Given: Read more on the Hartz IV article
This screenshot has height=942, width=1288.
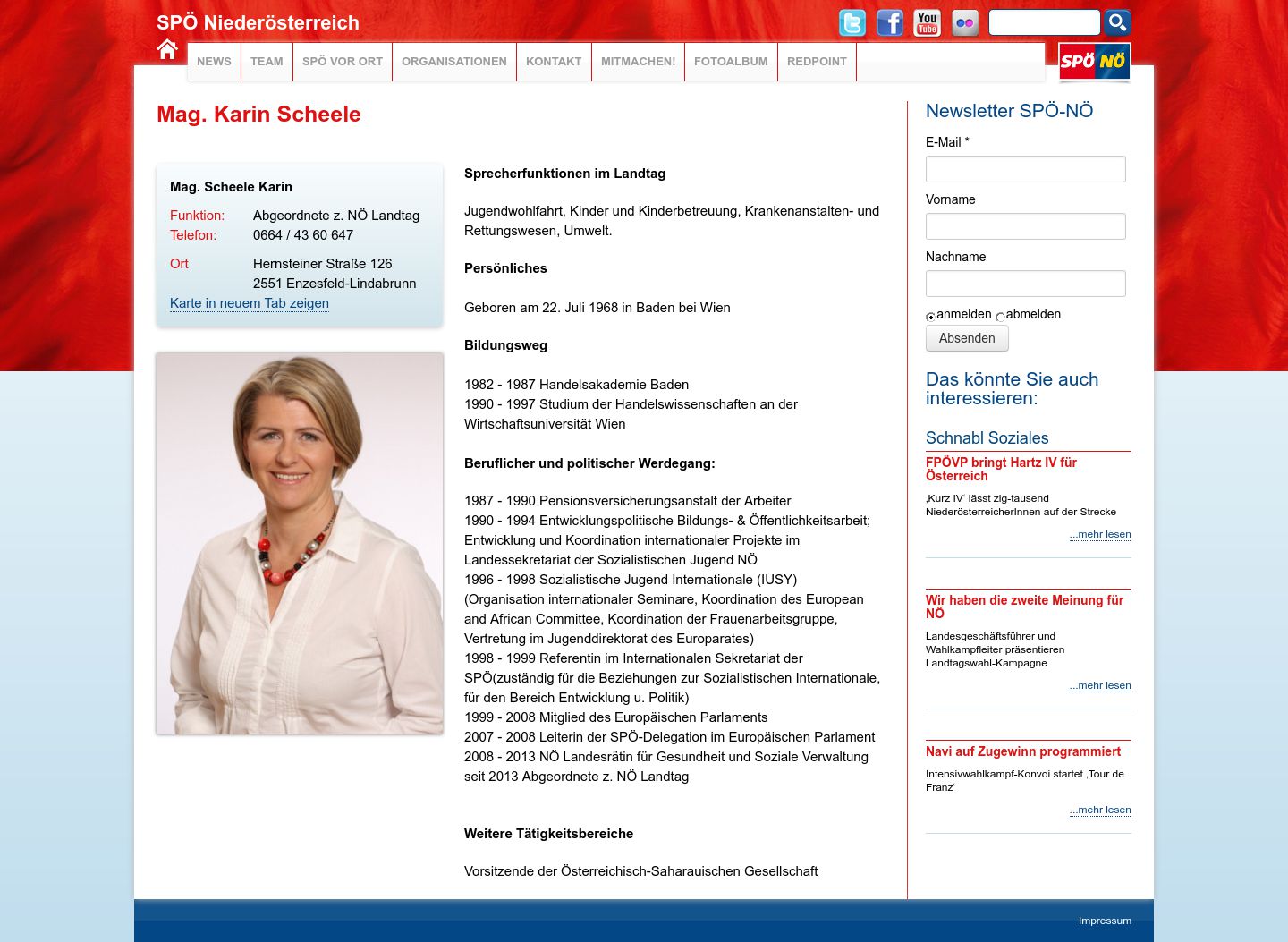Looking at the screenshot, I should pos(1100,534).
